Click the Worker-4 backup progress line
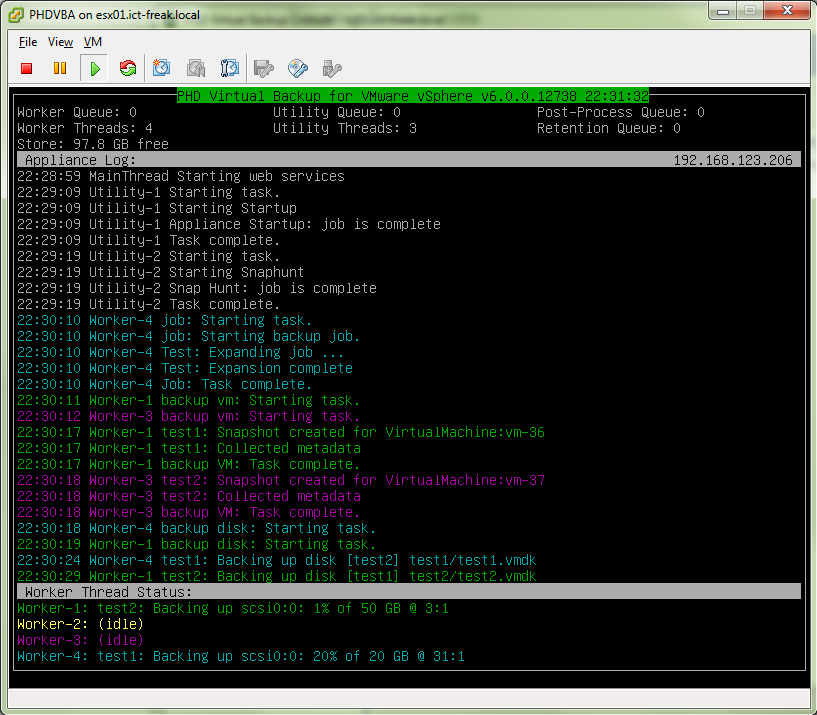817x715 pixels. 240,656
